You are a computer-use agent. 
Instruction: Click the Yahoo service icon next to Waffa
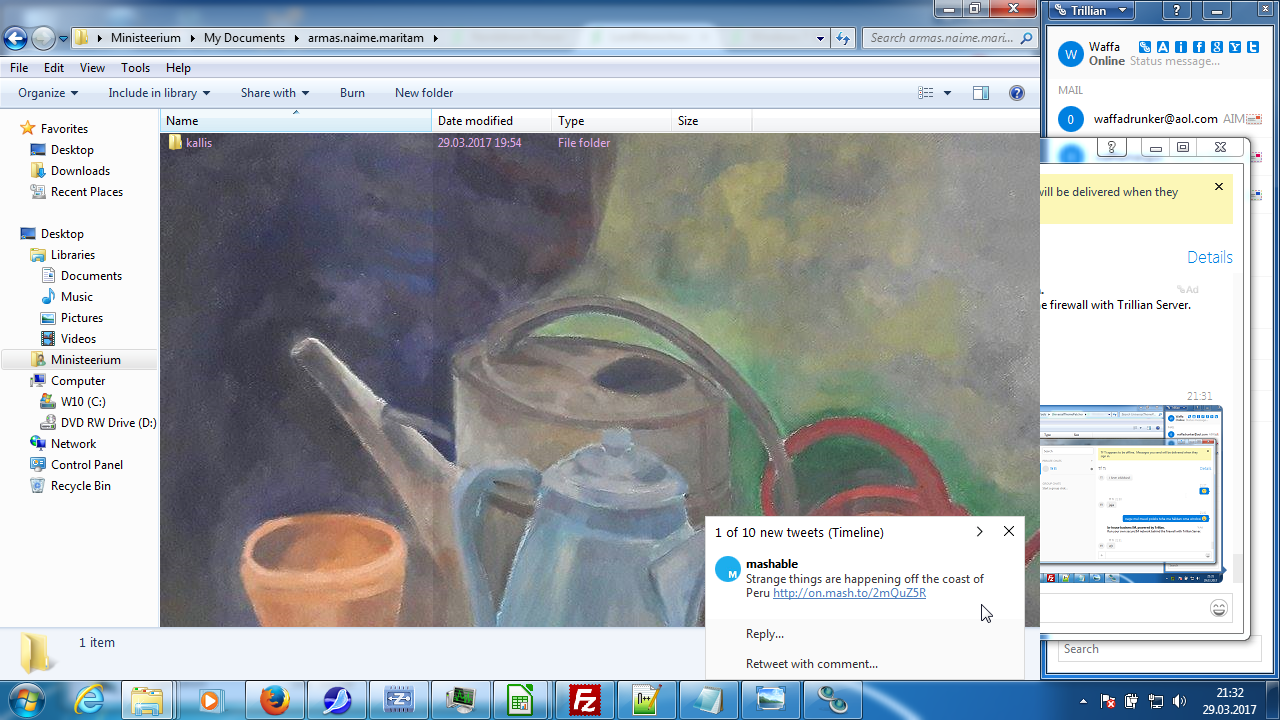[1235, 47]
